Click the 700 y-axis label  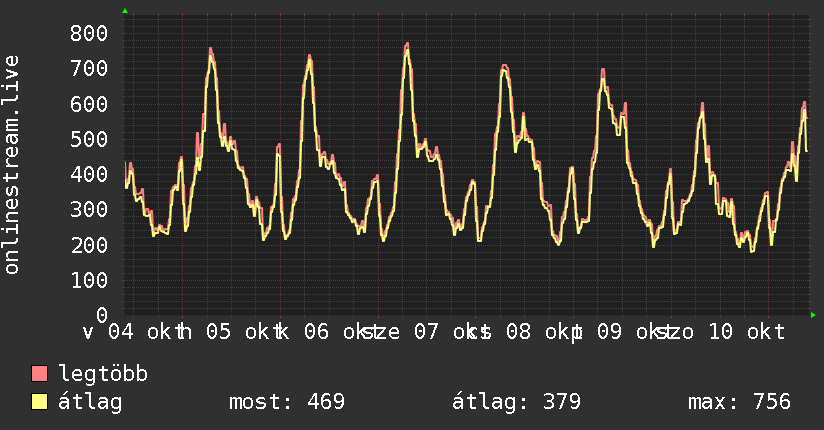coord(89,69)
